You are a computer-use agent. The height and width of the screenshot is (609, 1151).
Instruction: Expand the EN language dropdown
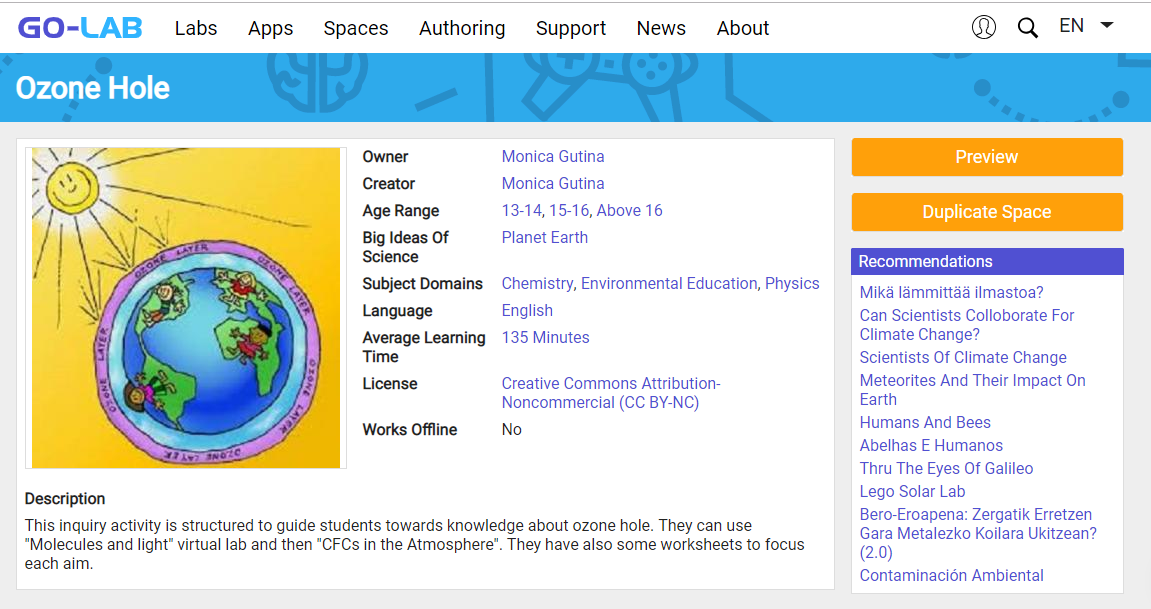coord(1085,26)
